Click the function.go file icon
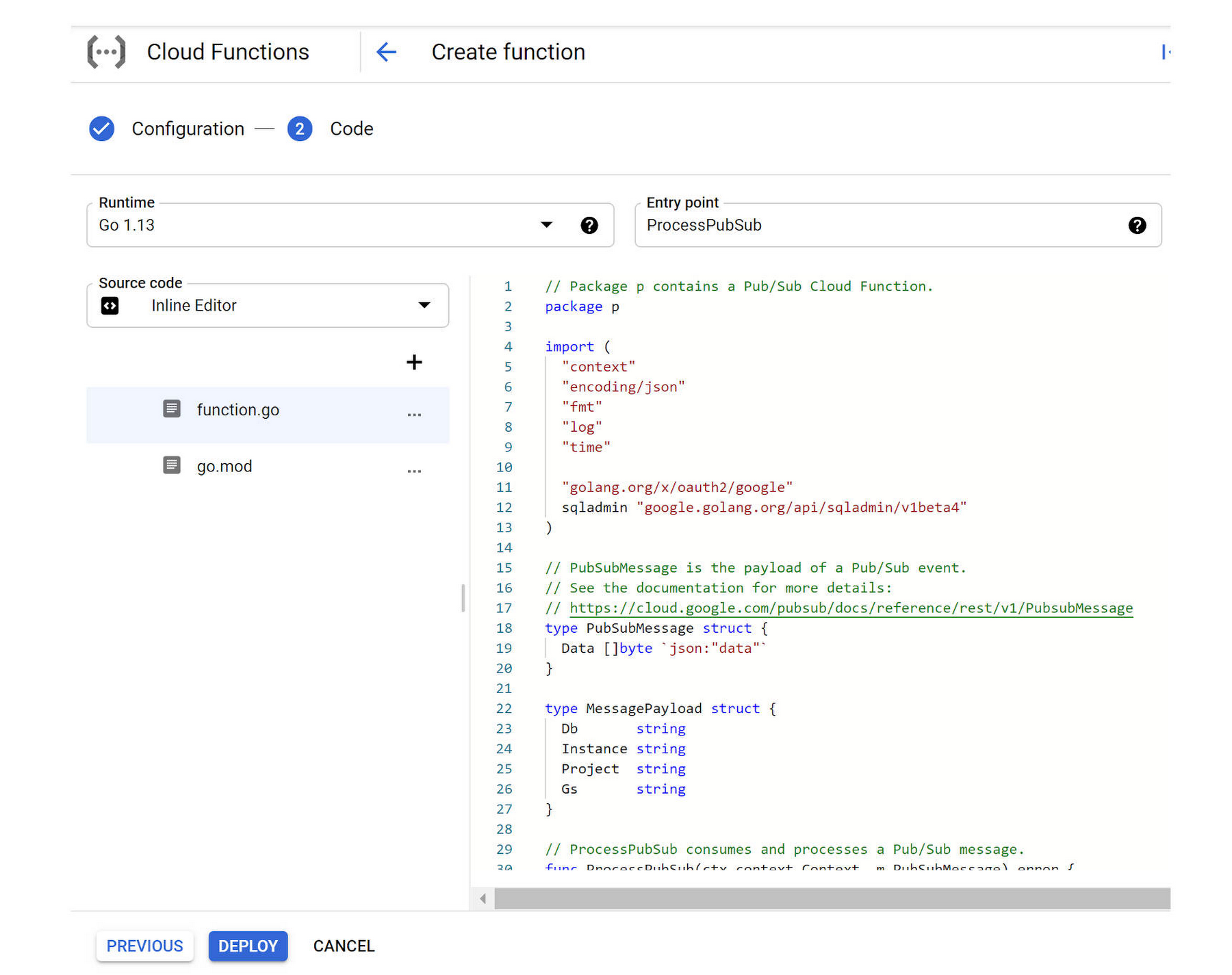 coord(172,408)
